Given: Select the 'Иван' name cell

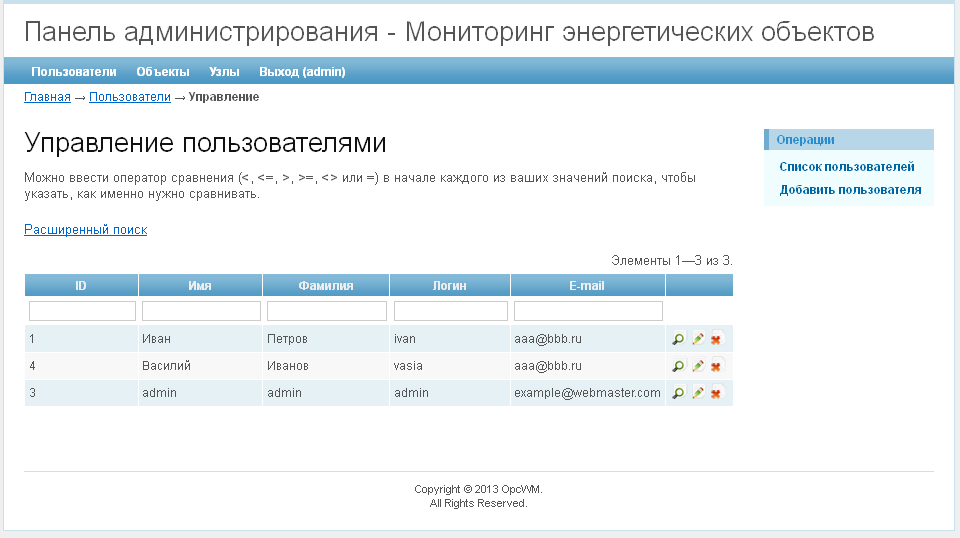Looking at the screenshot, I should [200, 338].
